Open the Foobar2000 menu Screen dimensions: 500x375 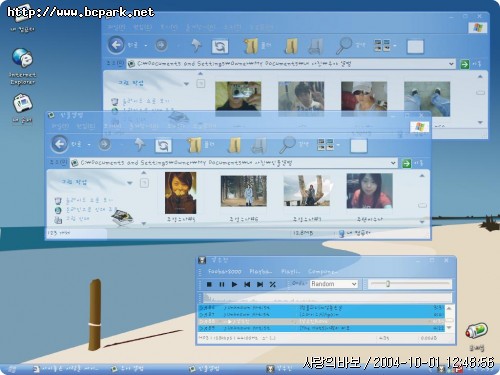point(224,272)
